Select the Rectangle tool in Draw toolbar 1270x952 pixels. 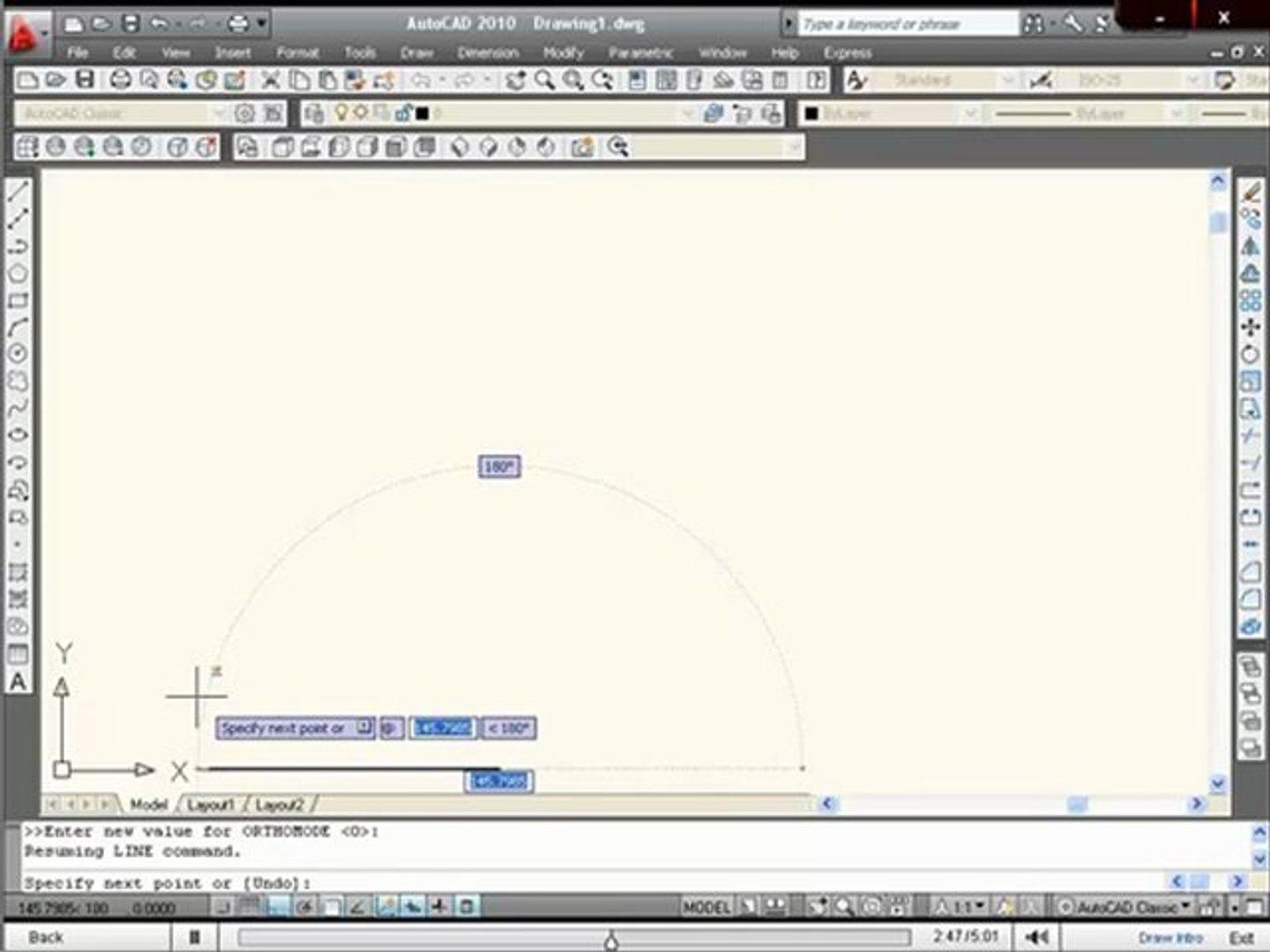point(18,301)
